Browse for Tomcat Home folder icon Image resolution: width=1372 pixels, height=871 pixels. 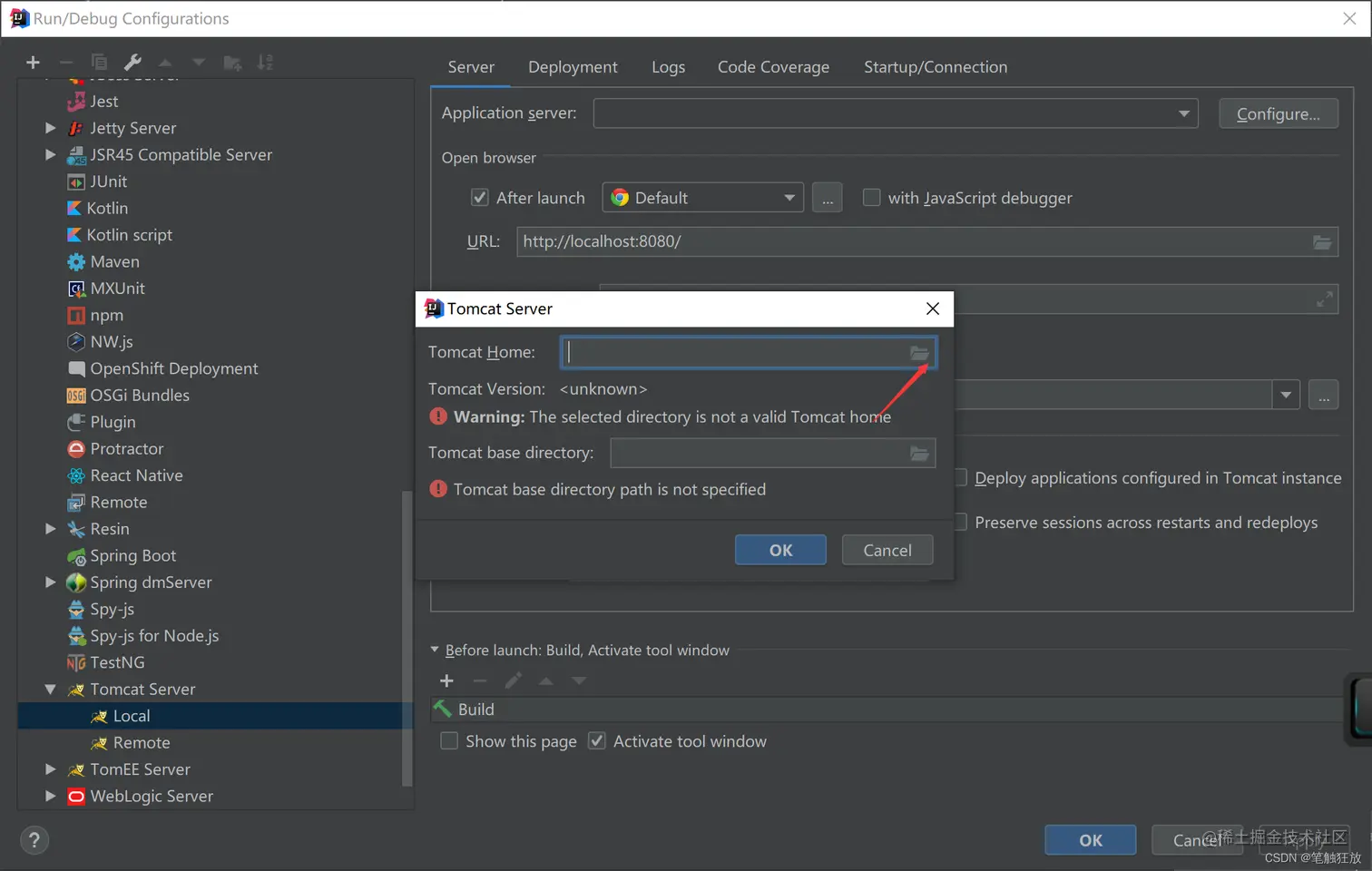[x=919, y=353]
